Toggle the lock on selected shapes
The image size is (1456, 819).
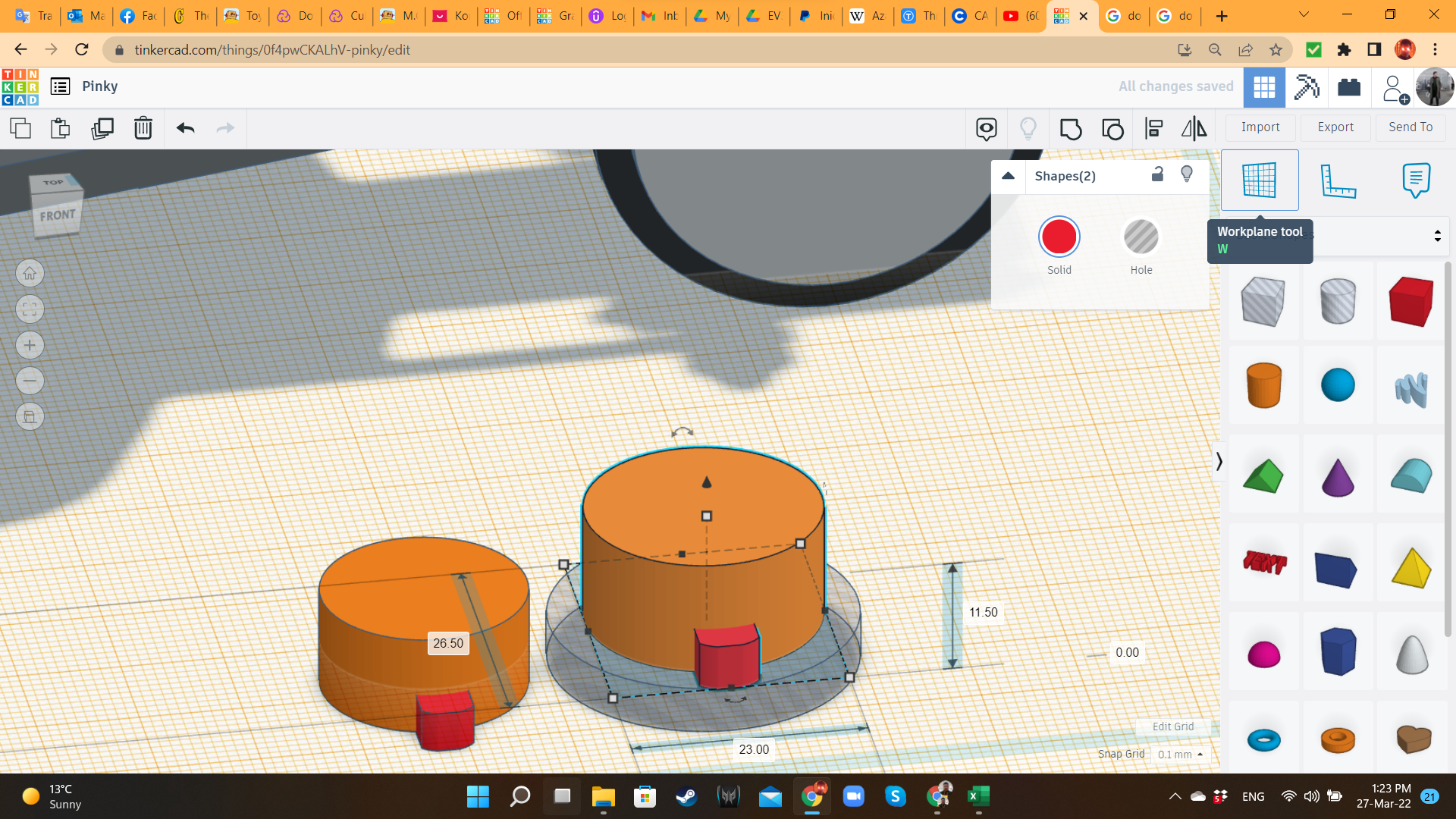point(1157,174)
